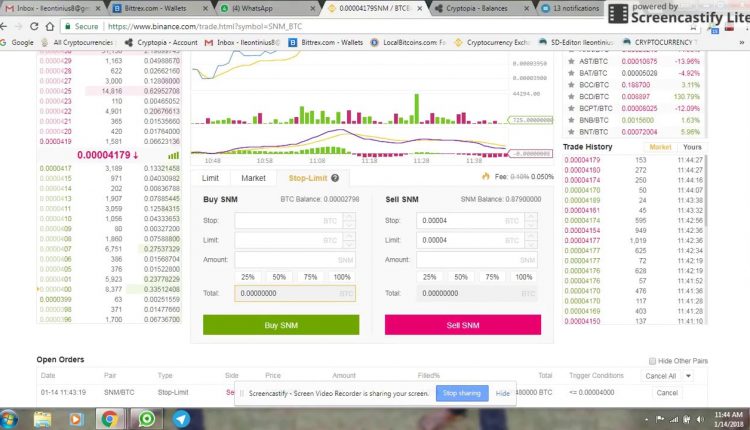
Task: Click the Sell Stop price stepper arrows
Action: (531, 221)
